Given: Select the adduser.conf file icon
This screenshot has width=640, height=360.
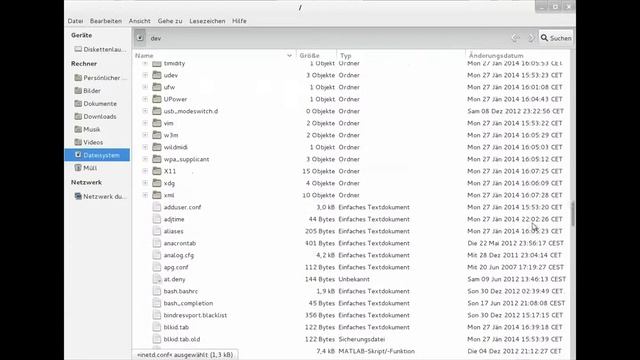Looking at the screenshot, I should tap(157, 207).
